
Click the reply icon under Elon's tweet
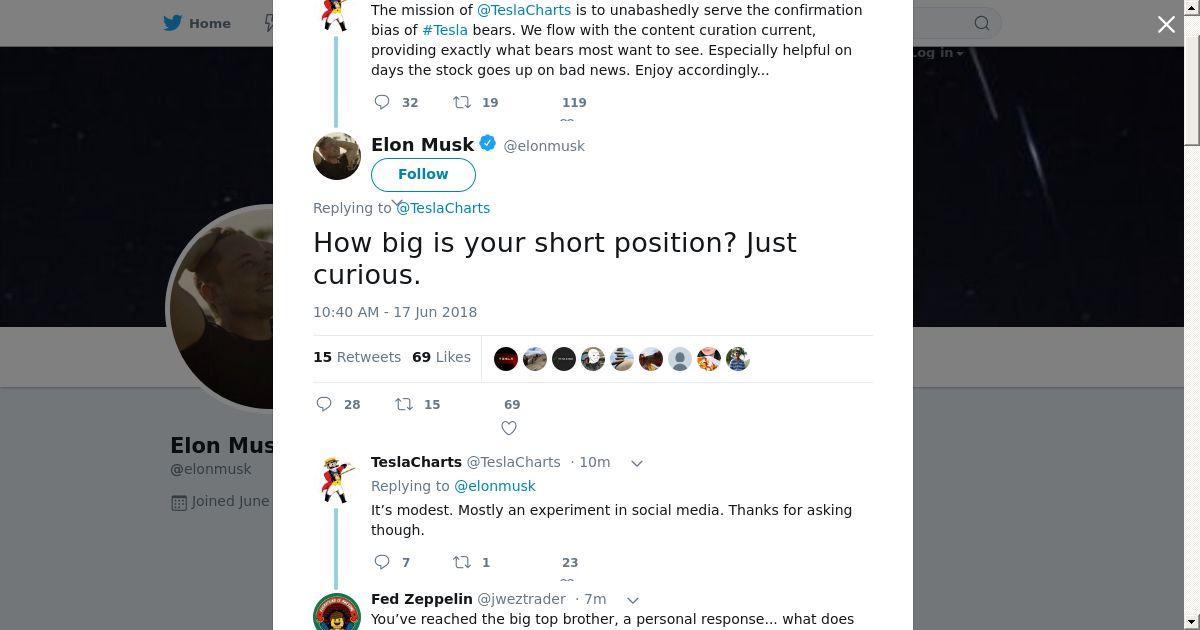(324, 404)
